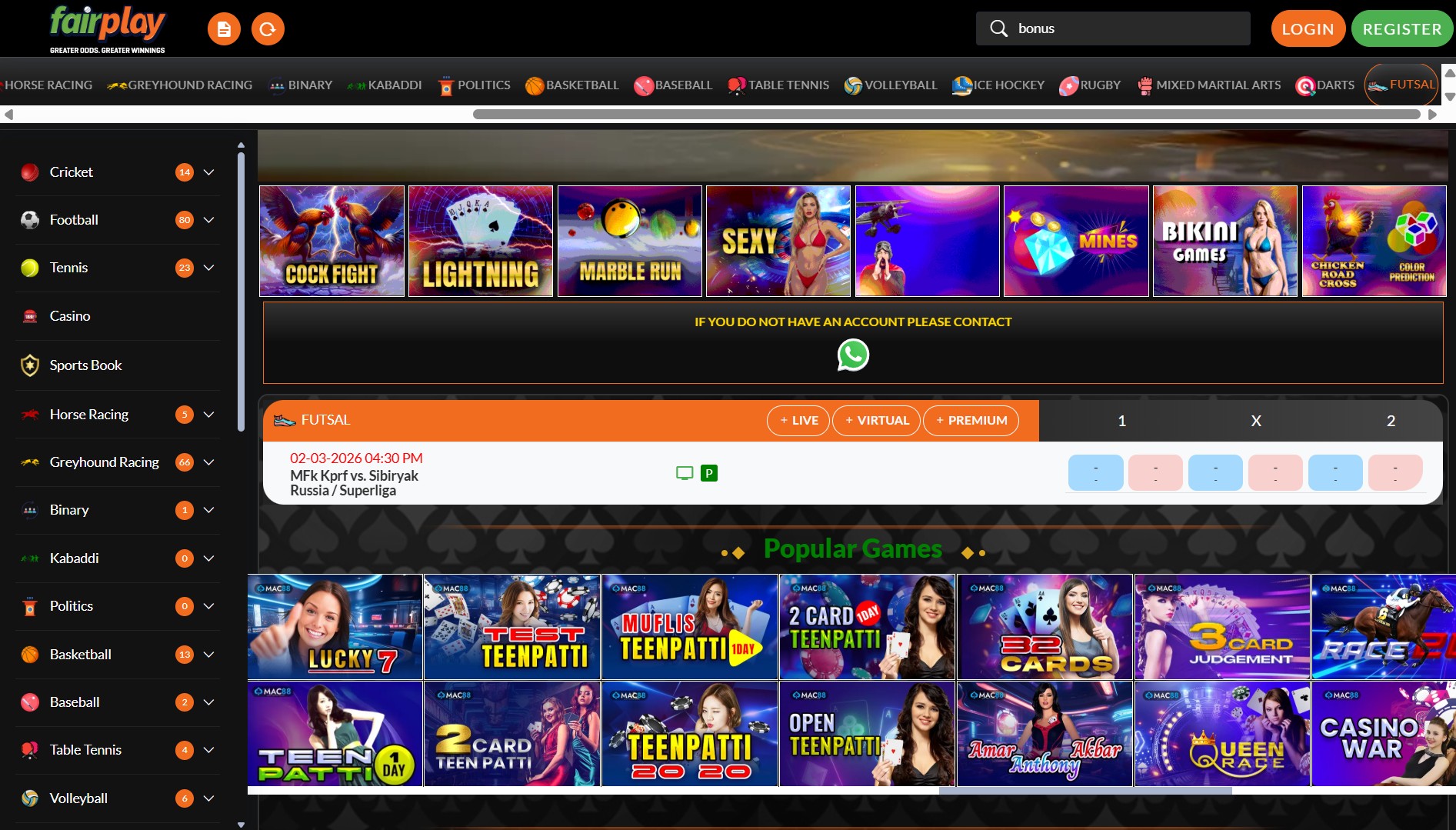This screenshot has height=830, width=1456.
Task: Open Casino from the sidebar chip icon
Action: pyautogui.click(x=29, y=315)
